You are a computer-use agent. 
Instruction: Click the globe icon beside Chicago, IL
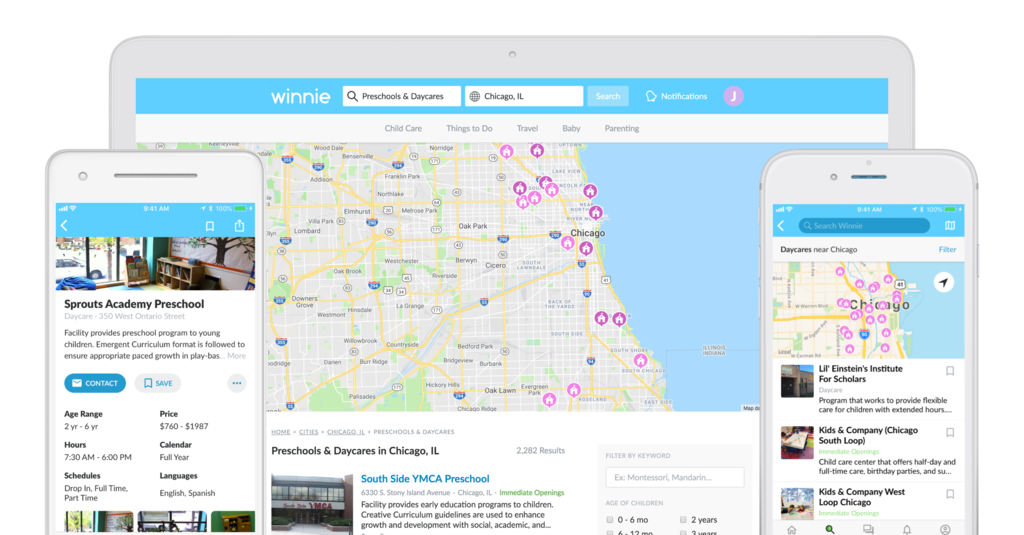point(475,96)
